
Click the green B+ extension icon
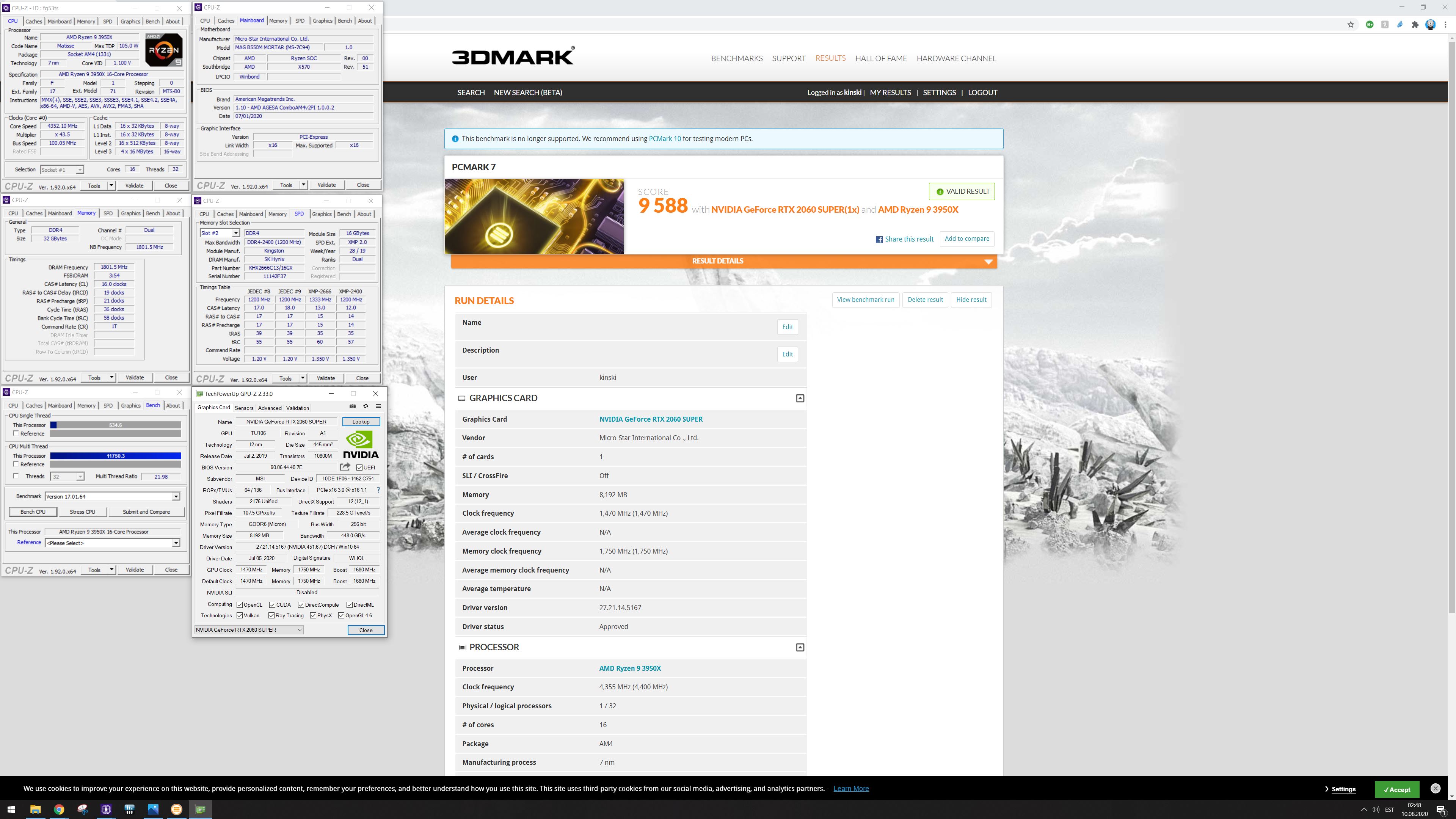[1370, 24]
